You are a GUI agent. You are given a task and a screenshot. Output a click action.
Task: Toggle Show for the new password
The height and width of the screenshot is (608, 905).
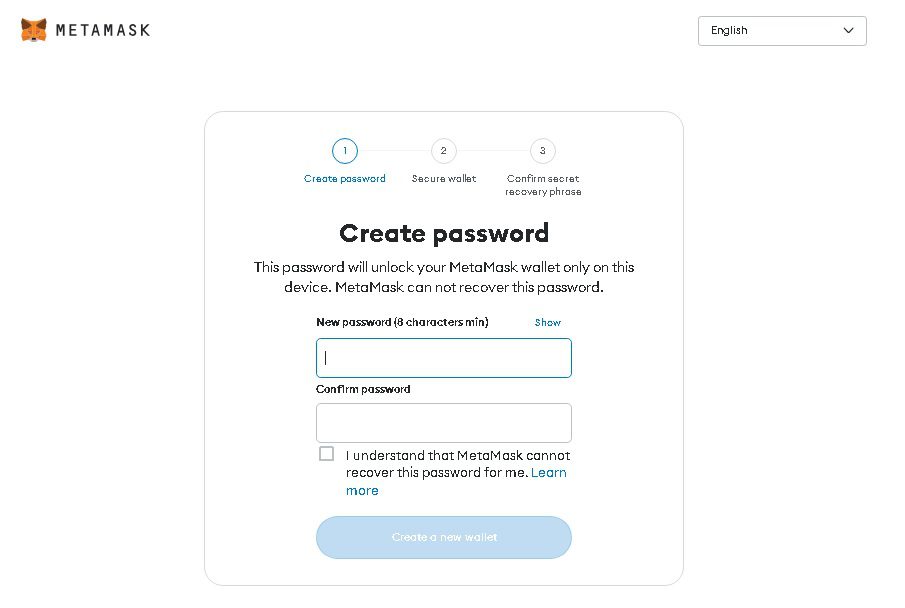[x=548, y=323]
